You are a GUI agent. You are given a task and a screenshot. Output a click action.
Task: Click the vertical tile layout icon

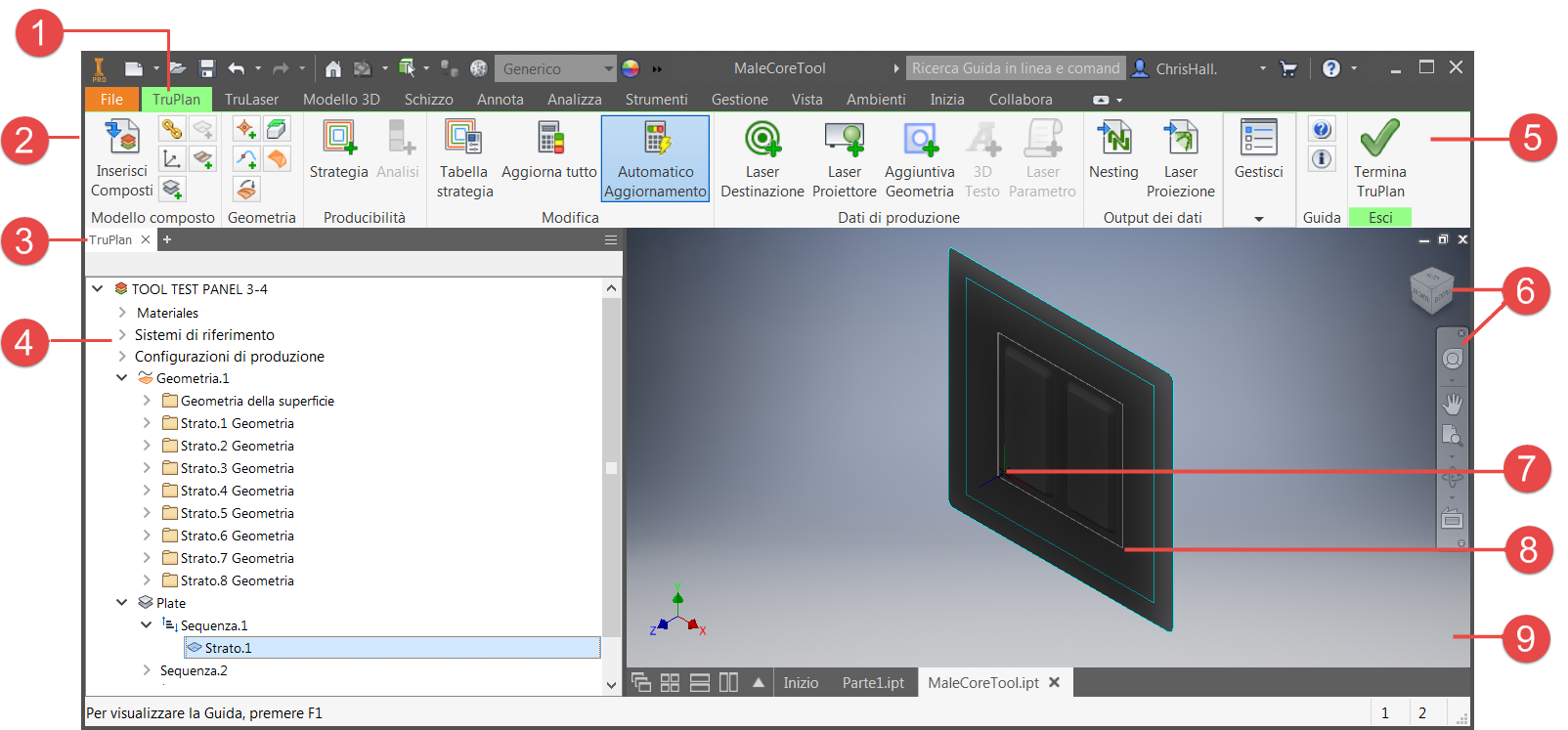(729, 682)
